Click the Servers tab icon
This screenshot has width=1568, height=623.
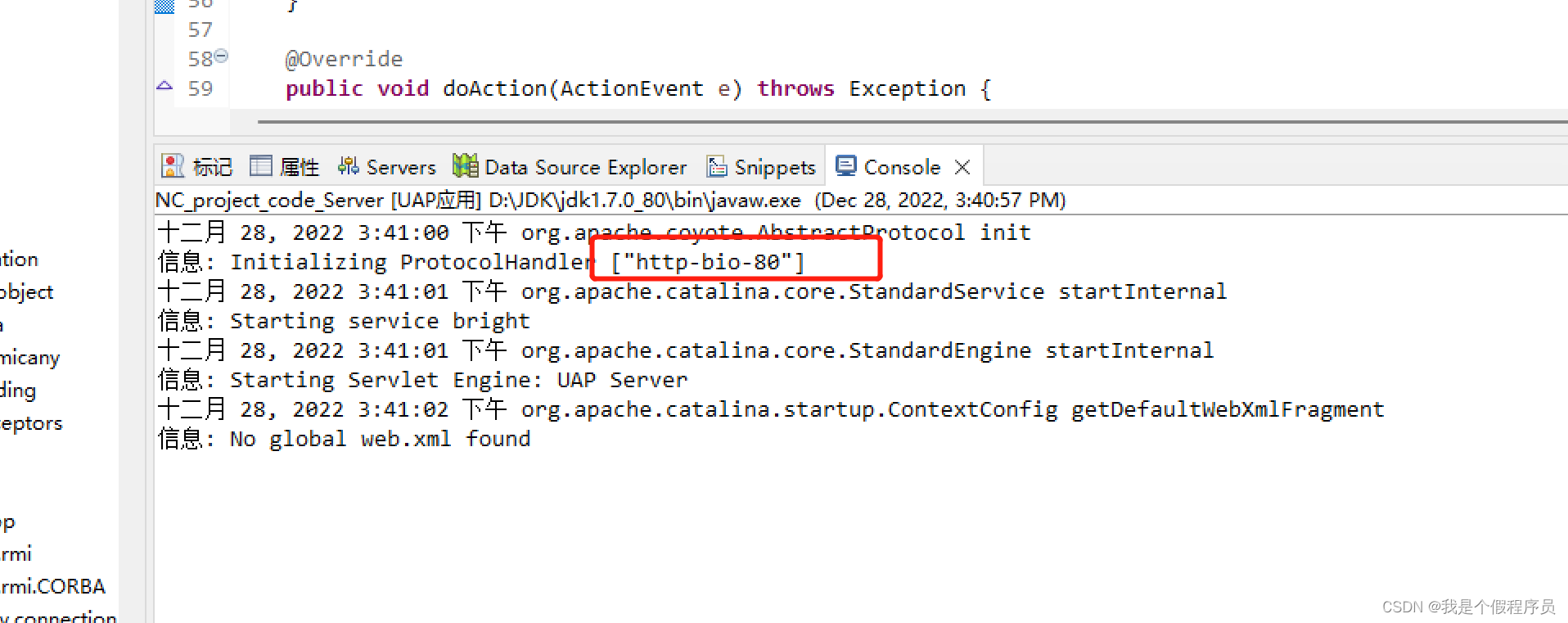click(x=349, y=166)
